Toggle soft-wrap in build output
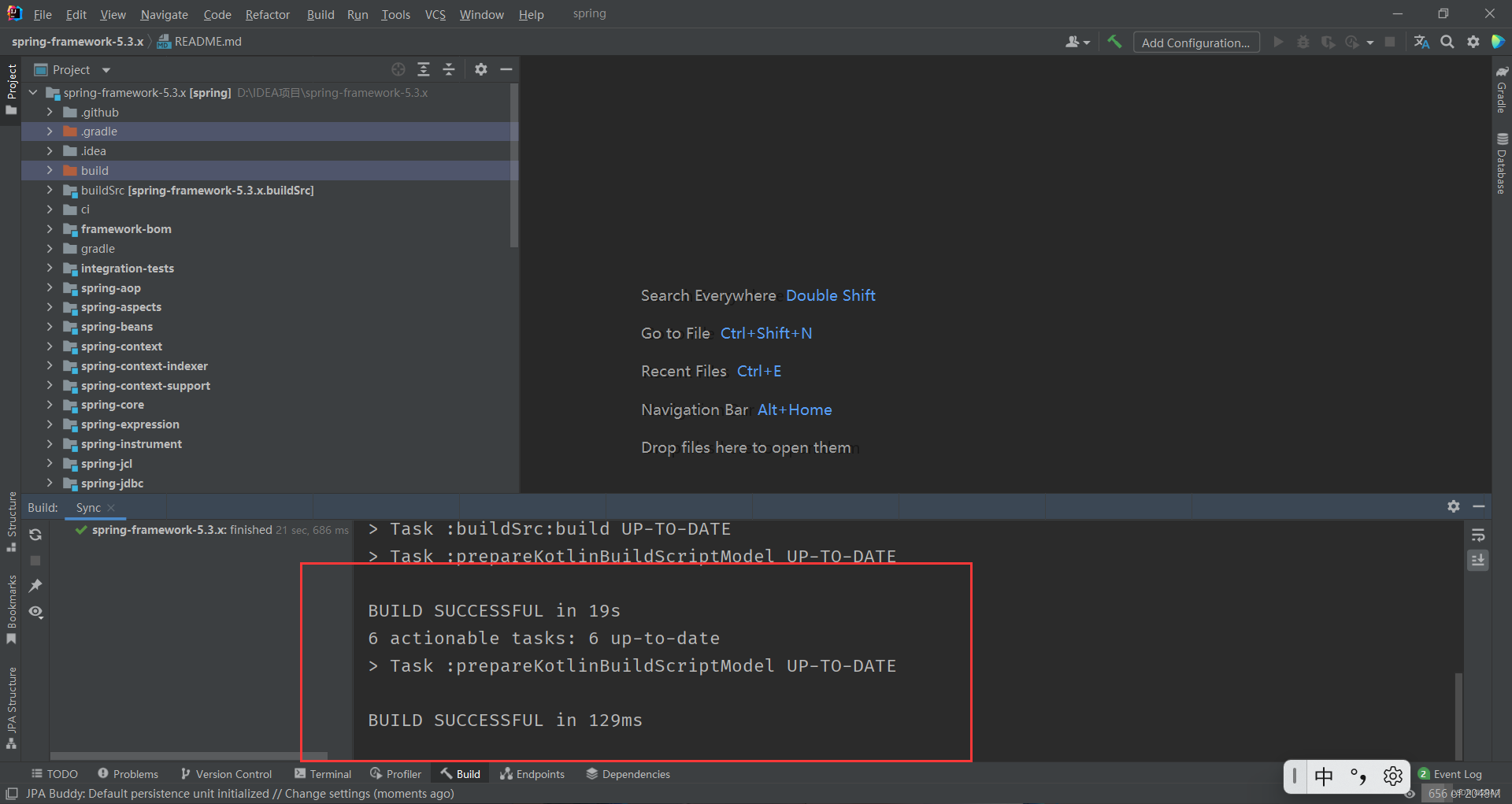 coord(1478,535)
